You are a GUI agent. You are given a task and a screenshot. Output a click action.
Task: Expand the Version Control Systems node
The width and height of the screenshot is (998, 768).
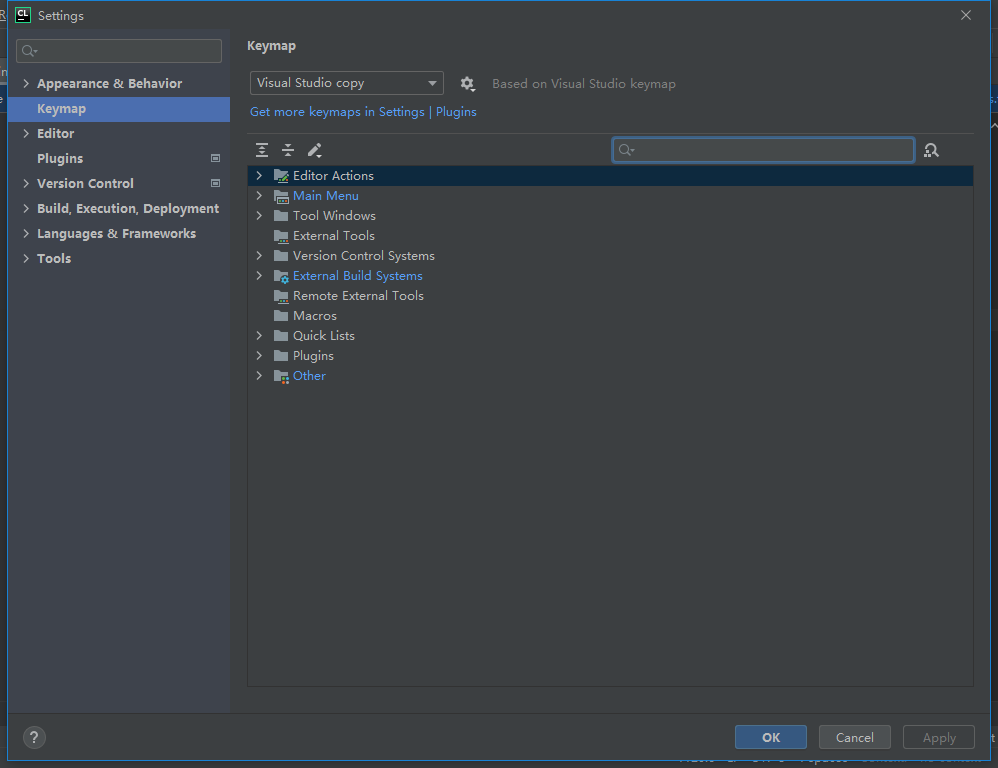[259, 256]
